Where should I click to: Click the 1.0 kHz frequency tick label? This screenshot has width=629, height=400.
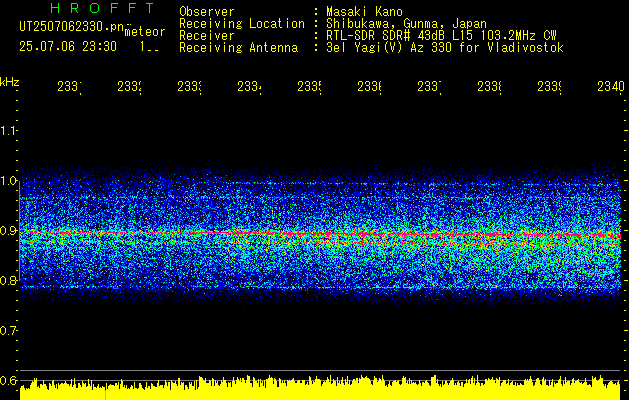point(8,181)
